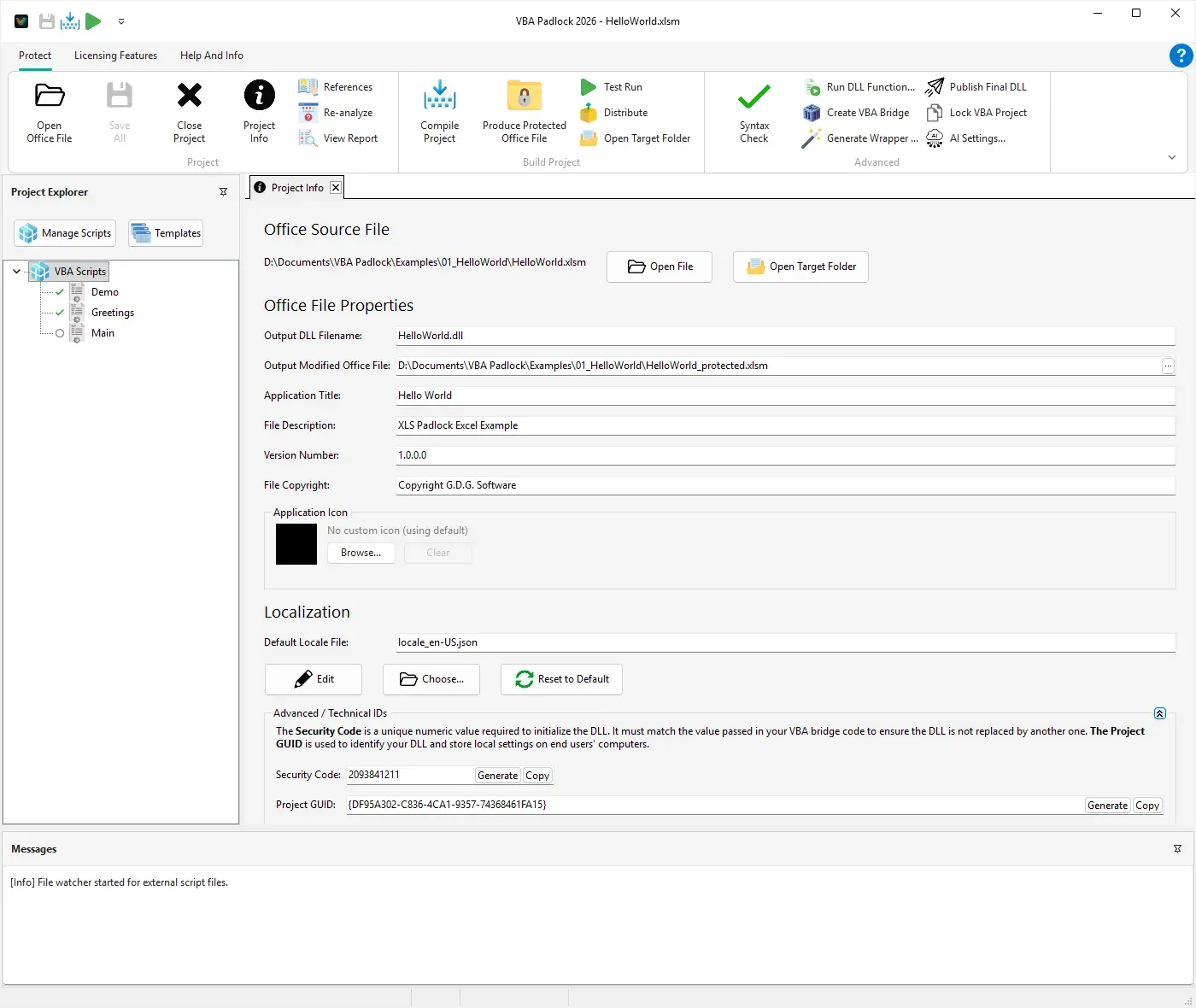Click the application logo icon in title bar

coord(21,21)
